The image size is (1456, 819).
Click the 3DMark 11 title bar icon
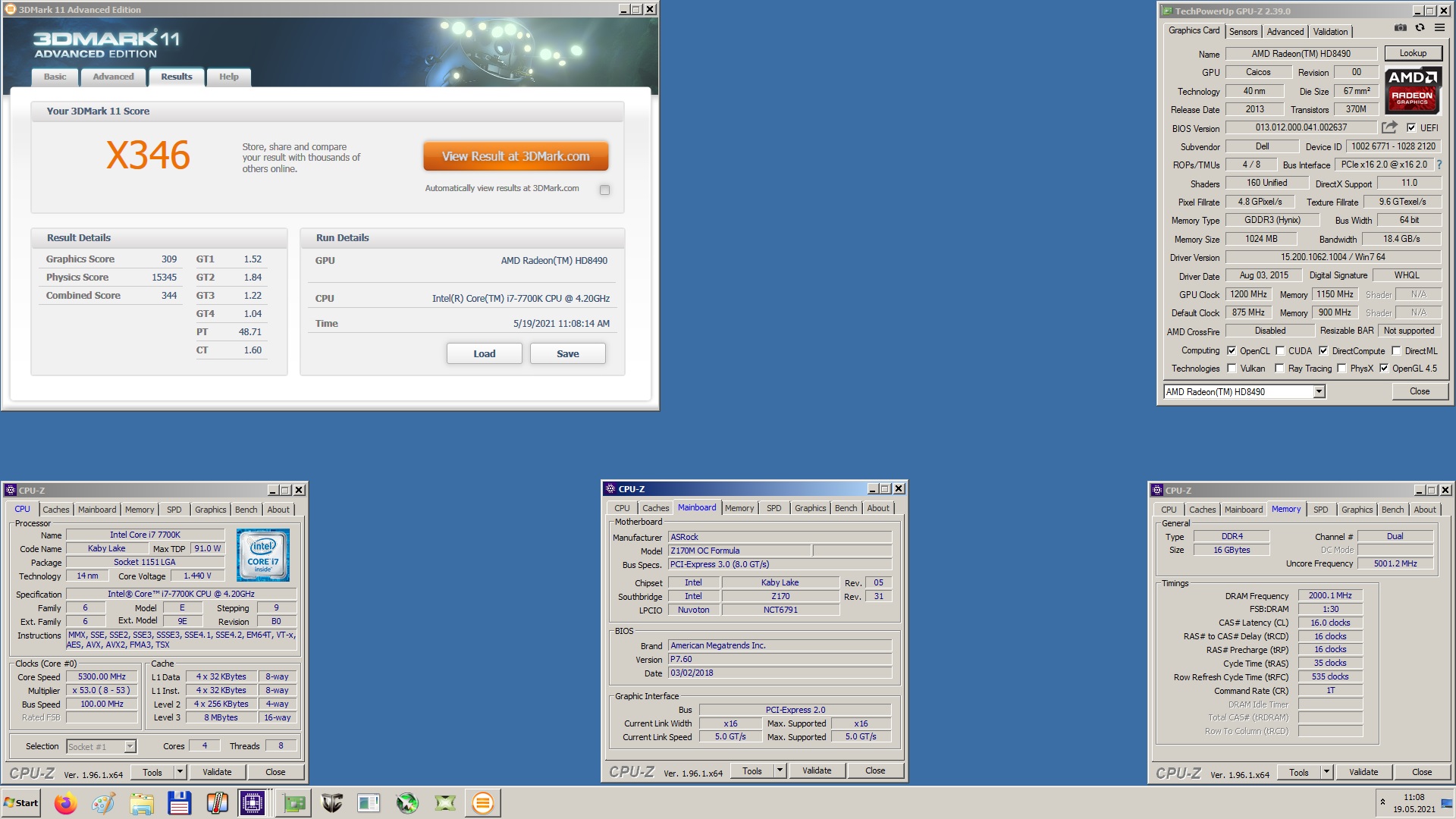coord(10,9)
